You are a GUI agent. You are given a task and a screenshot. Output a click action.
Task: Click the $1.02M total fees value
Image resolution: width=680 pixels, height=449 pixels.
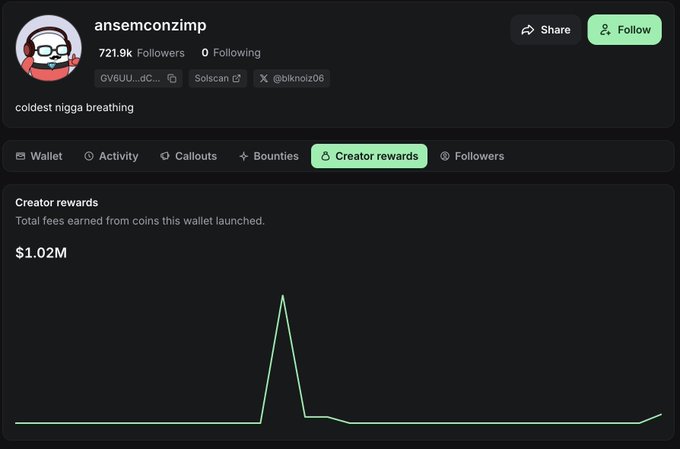pyautogui.click(x=41, y=252)
